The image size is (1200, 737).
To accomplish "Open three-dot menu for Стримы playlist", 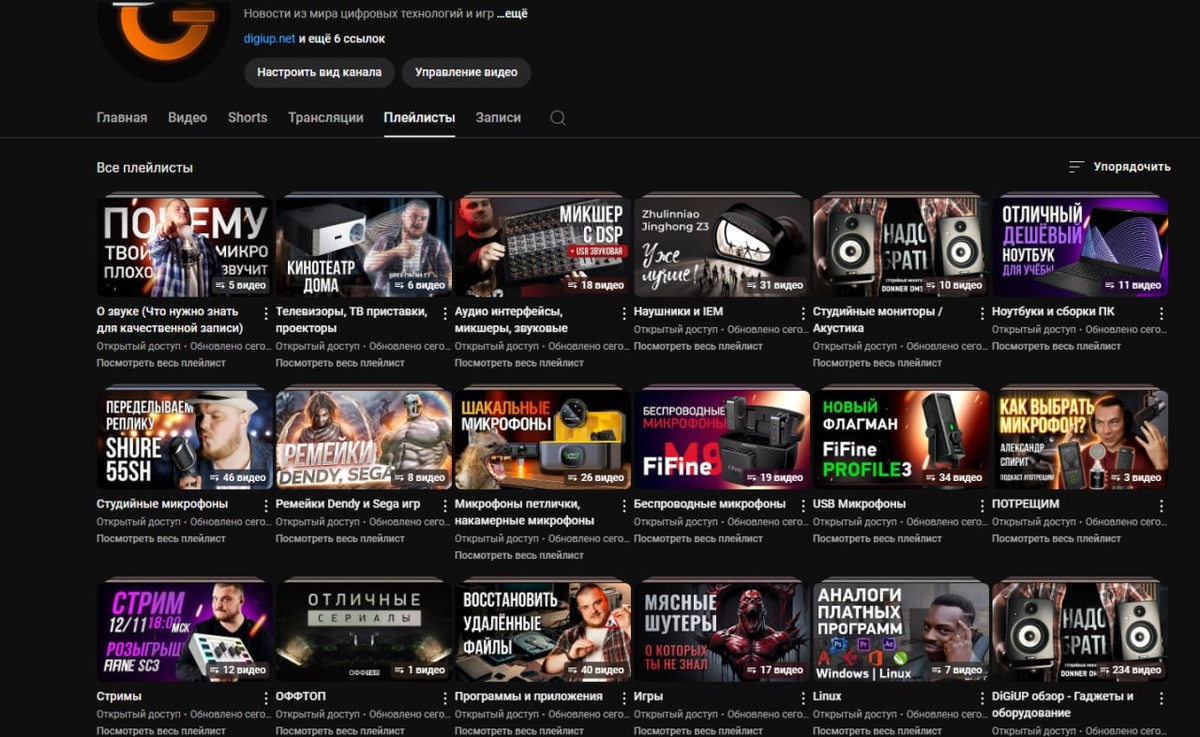I will click(266, 697).
